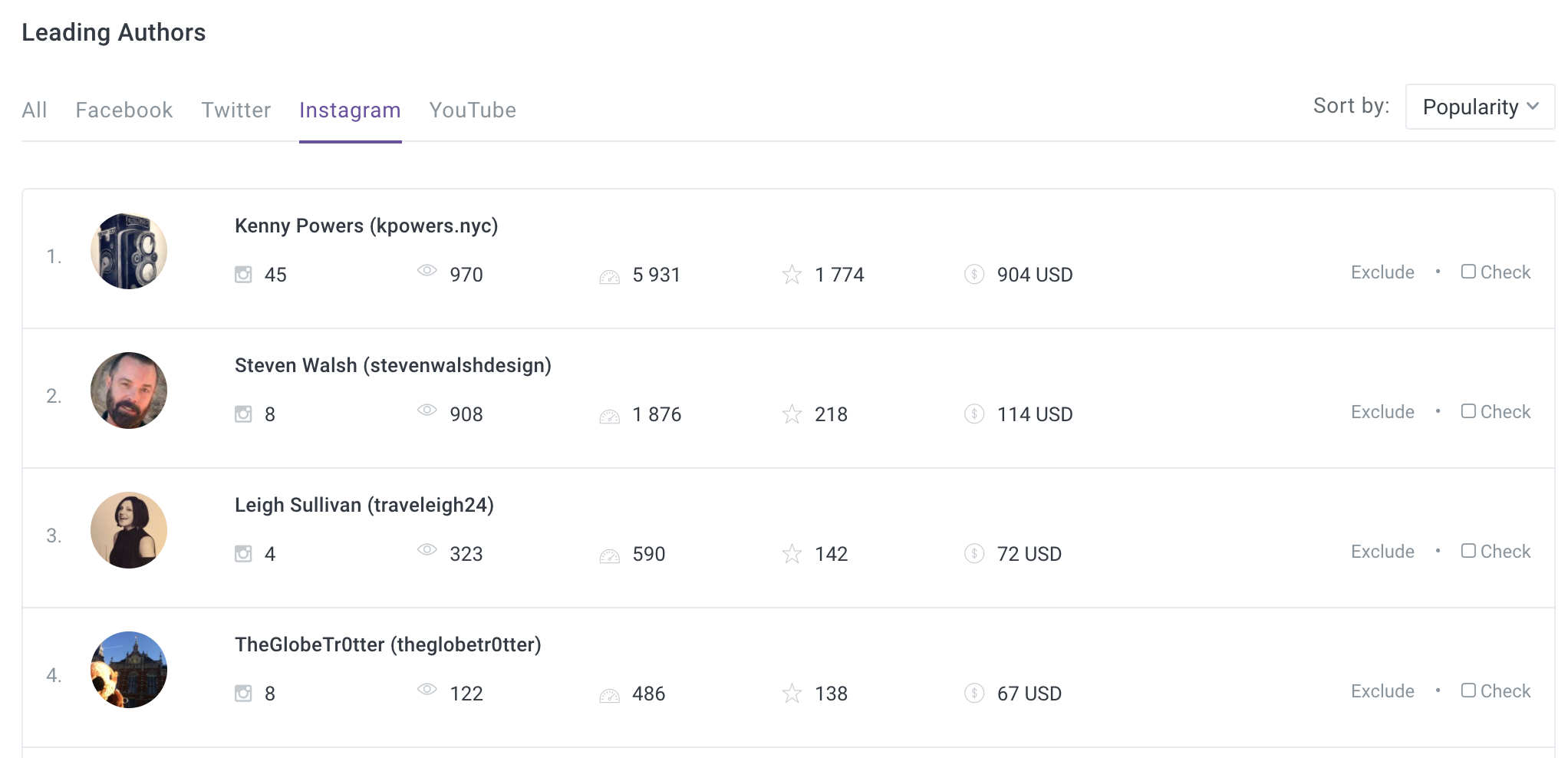Switch to the Facebook tab
The image size is (1568, 758).
pos(124,110)
